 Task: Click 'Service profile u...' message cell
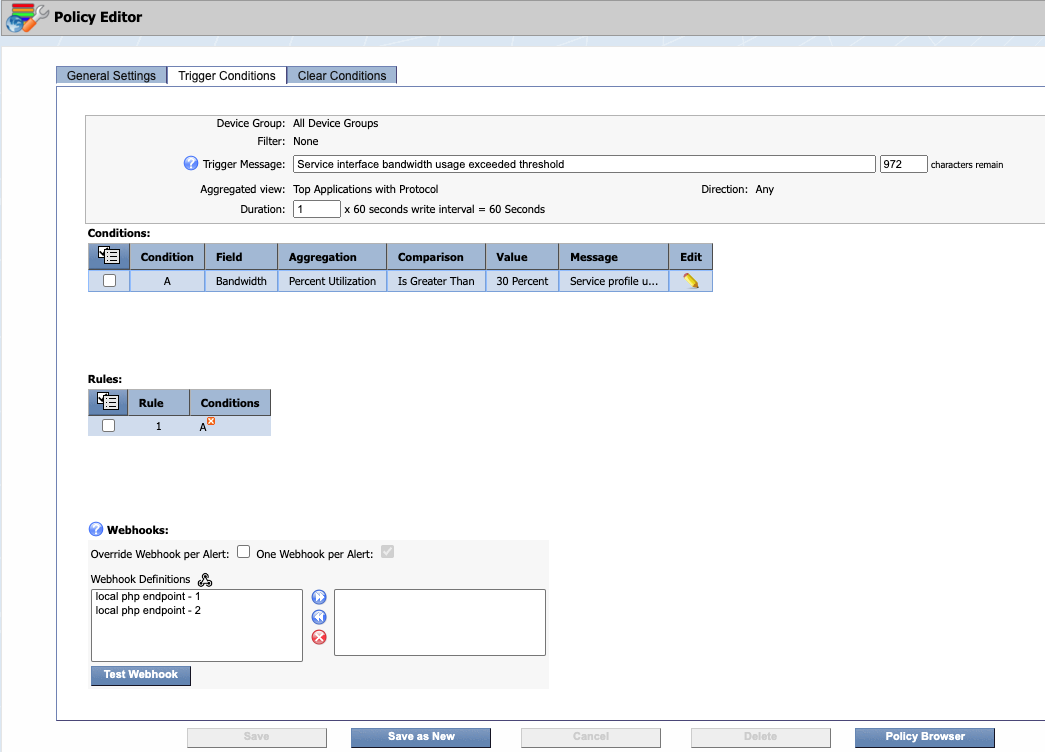click(614, 281)
